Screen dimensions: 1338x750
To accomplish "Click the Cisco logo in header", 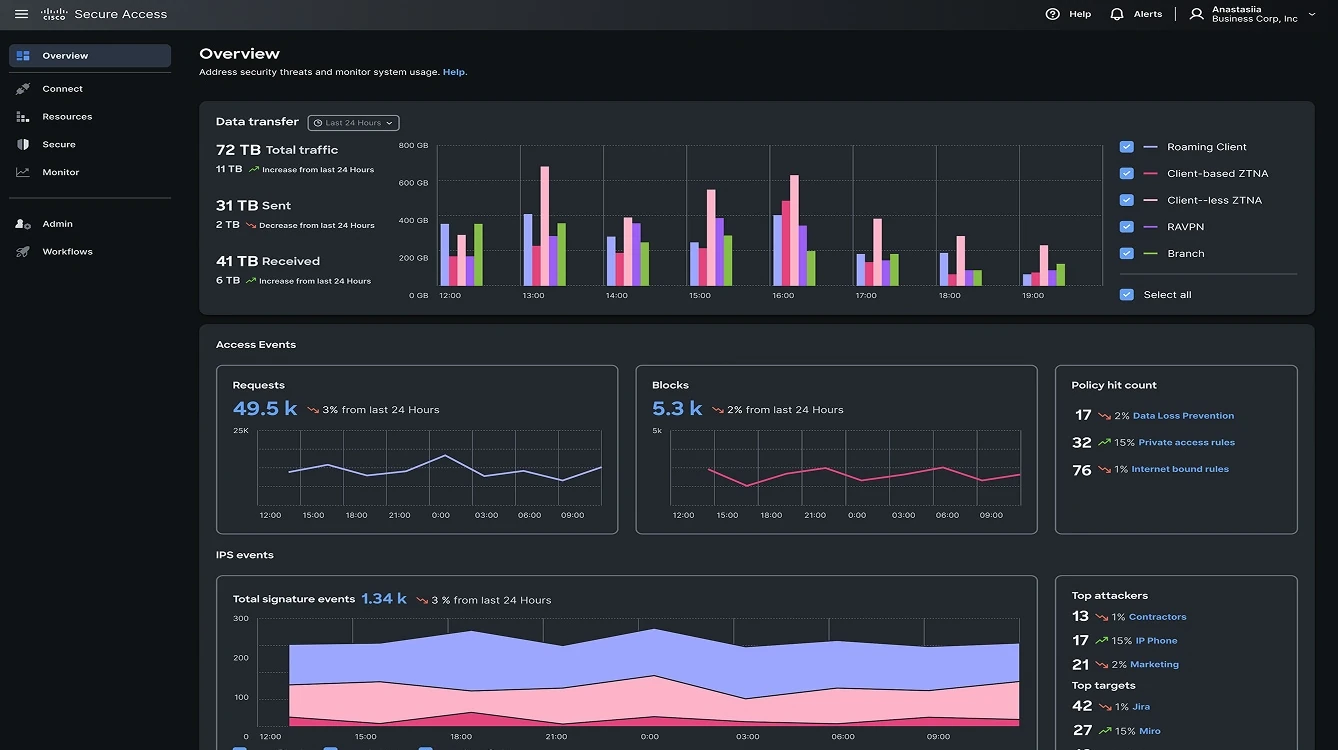I will pyautogui.click(x=54, y=14).
